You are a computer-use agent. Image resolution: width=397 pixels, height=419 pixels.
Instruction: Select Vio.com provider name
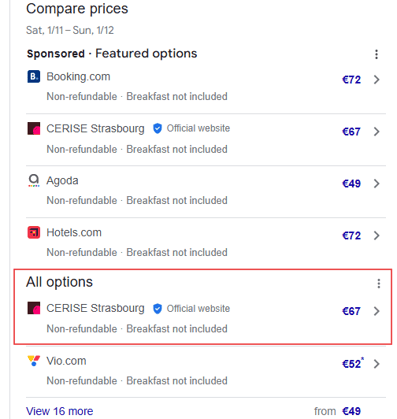coord(66,361)
